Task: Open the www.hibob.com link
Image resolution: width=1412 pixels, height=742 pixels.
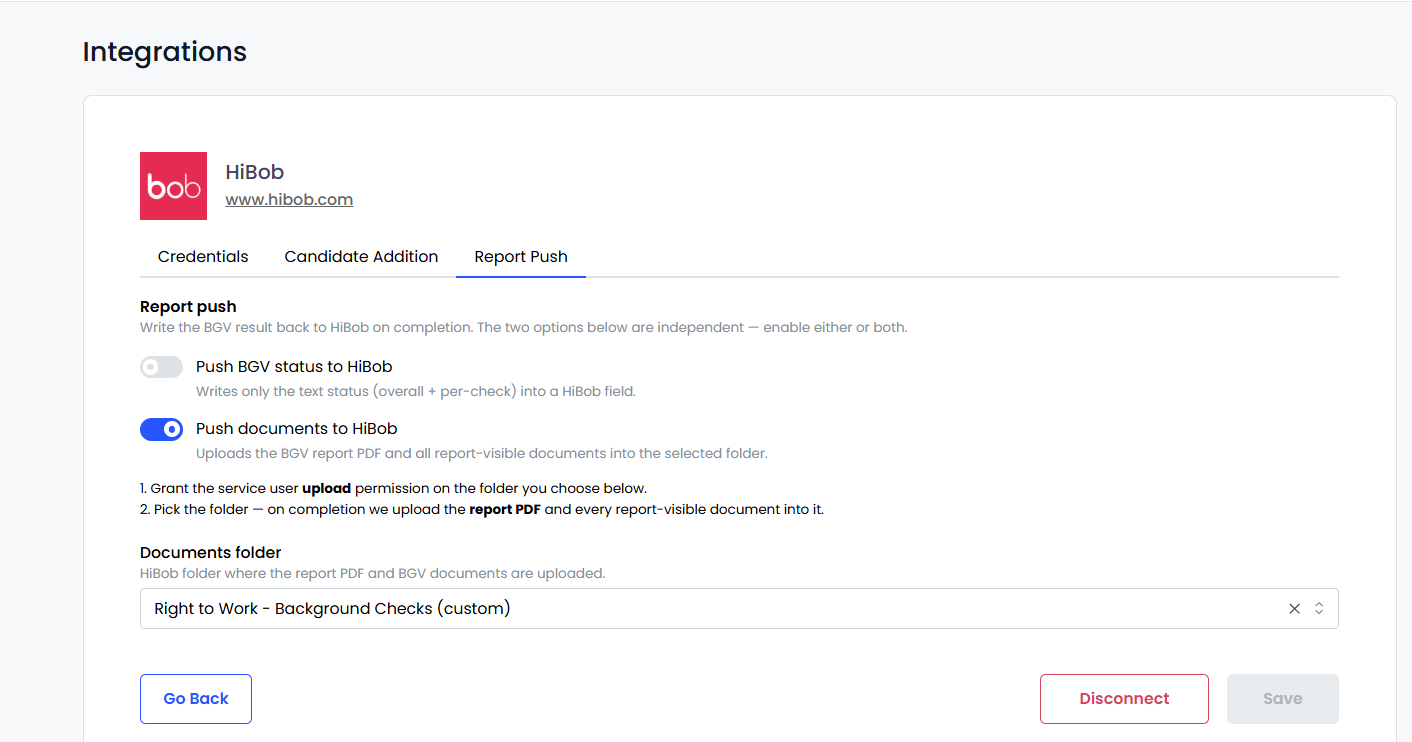Action: [289, 199]
